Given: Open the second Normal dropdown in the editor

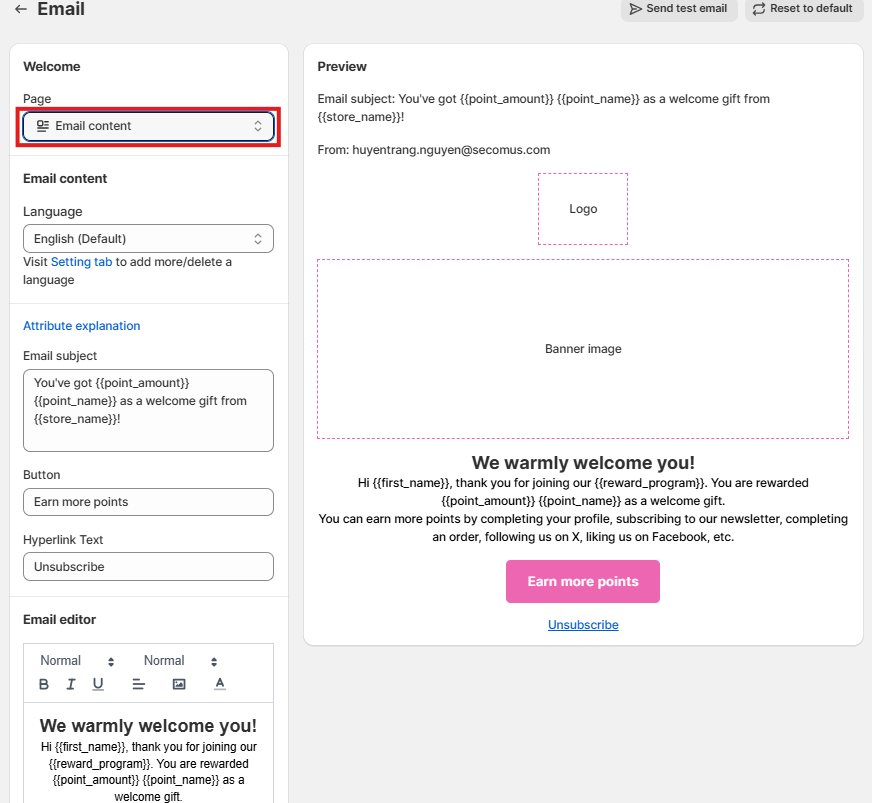Looking at the screenshot, I should click(180, 661).
